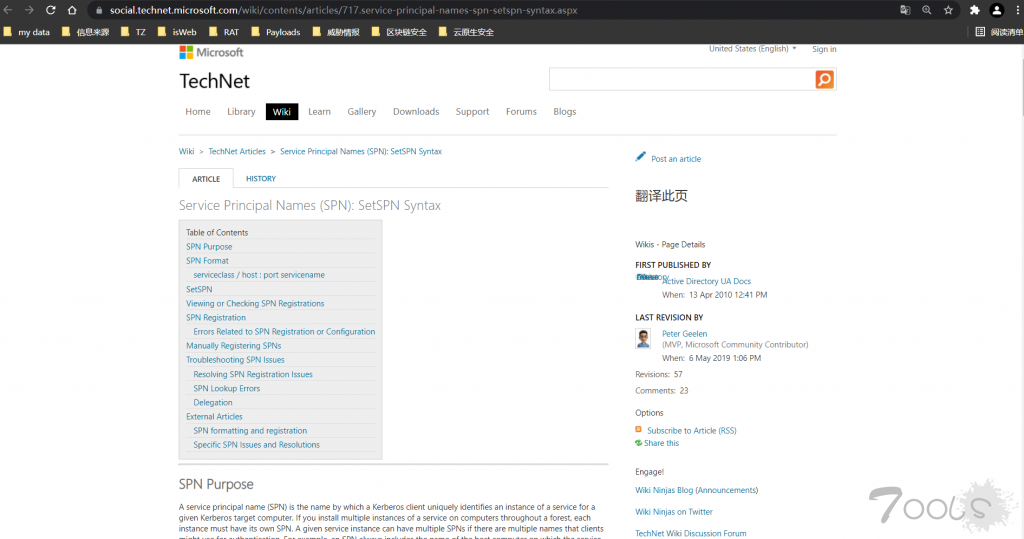Open Wiki Ninjas Blog (Announcements) link
Viewport: 1024px width, 539px height.
click(697, 490)
